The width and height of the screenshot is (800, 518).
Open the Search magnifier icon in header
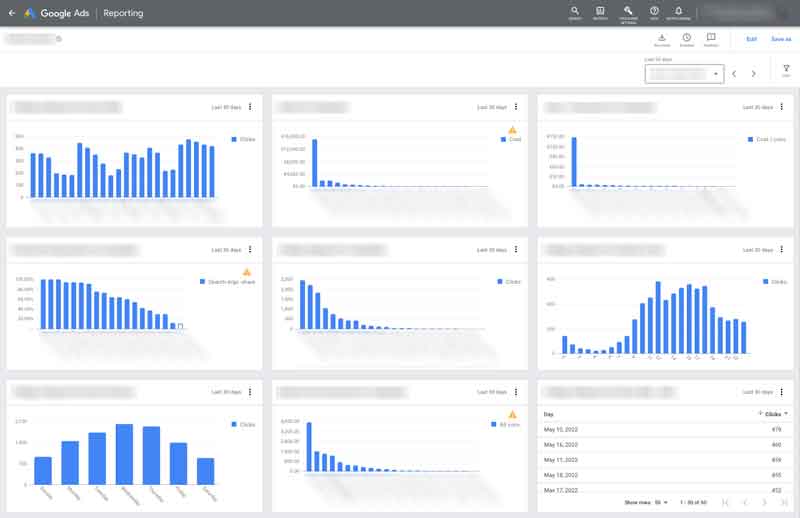click(x=575, y=13)
